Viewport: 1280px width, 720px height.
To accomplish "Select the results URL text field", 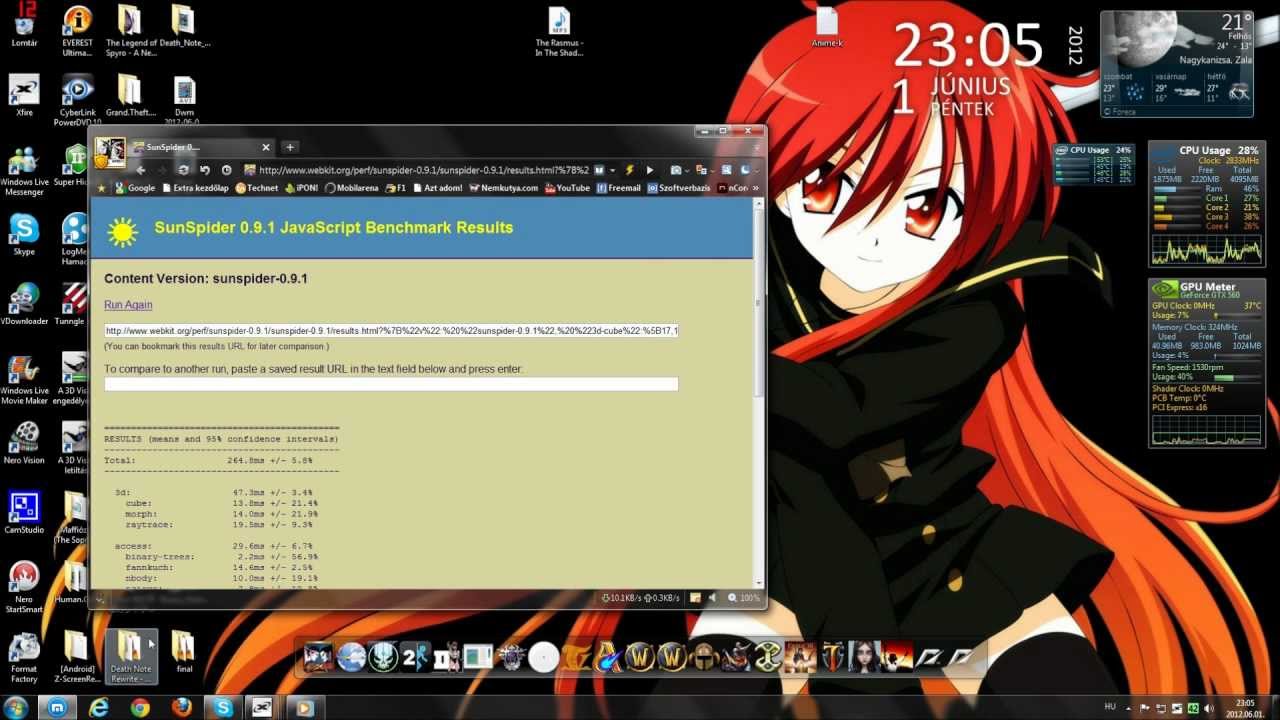I will point(391,330).
